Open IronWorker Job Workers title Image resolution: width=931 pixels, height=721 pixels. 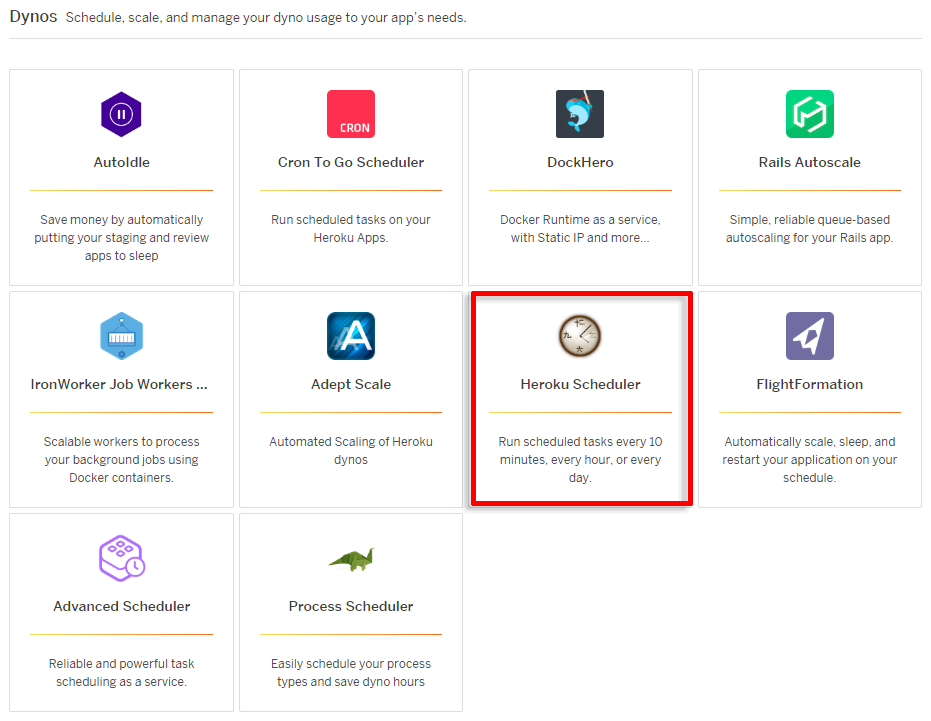(119, 384)
